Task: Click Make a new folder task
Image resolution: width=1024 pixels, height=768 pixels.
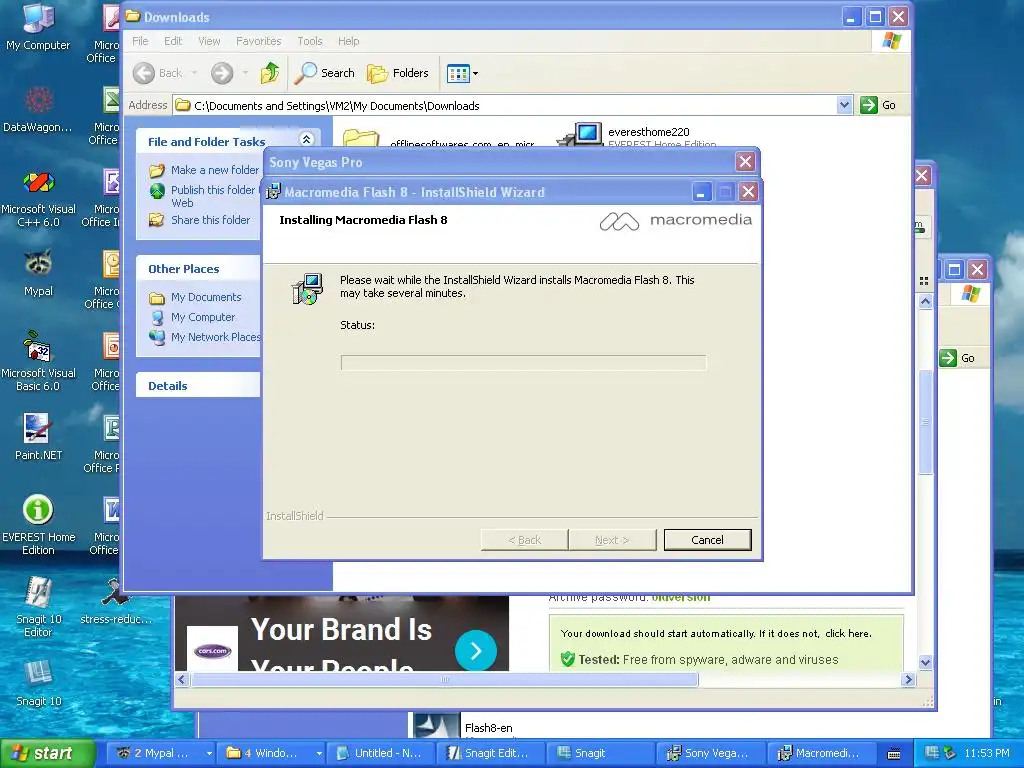Action: (204, 170)
